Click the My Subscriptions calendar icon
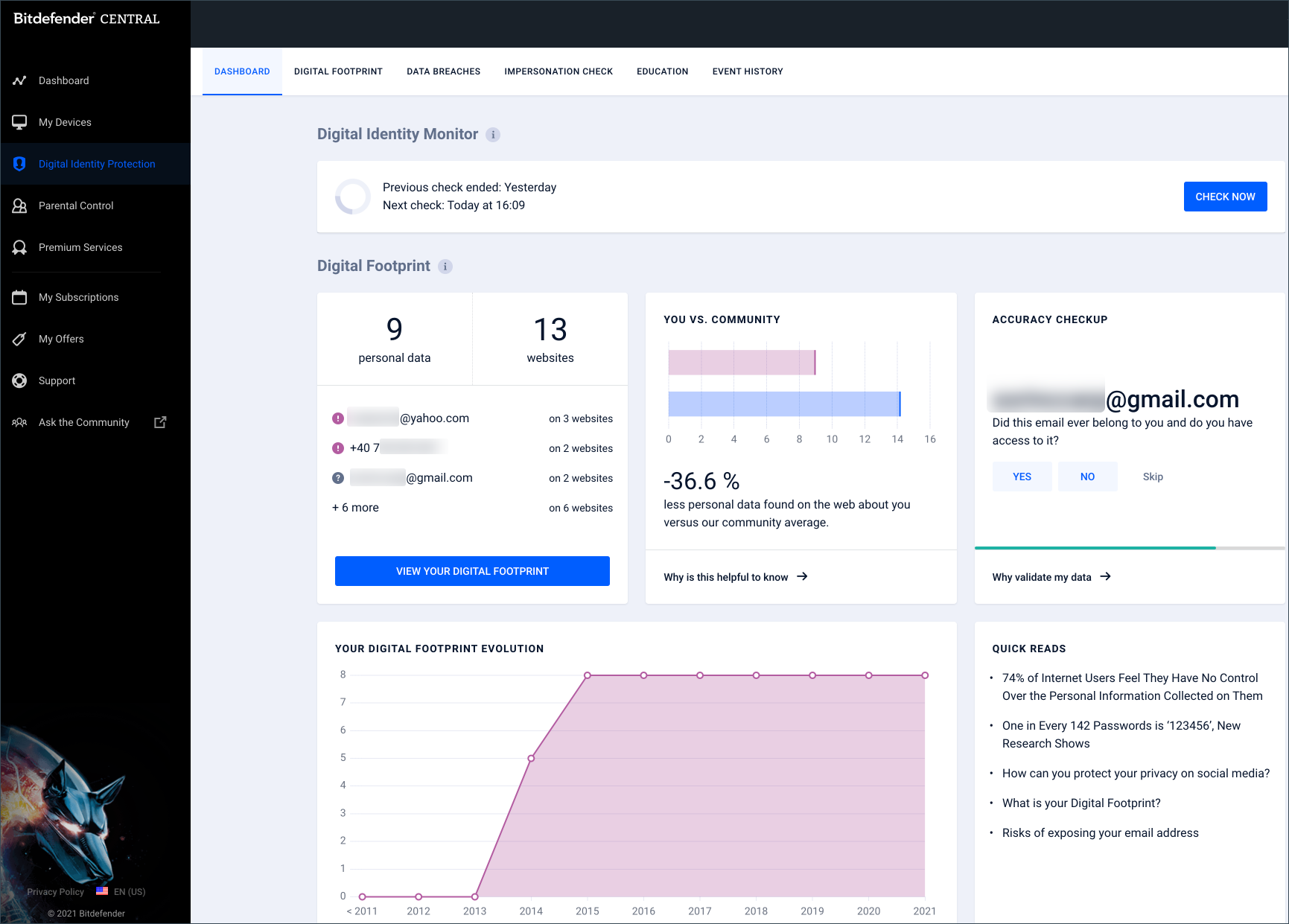 click(x=19, y=297)
